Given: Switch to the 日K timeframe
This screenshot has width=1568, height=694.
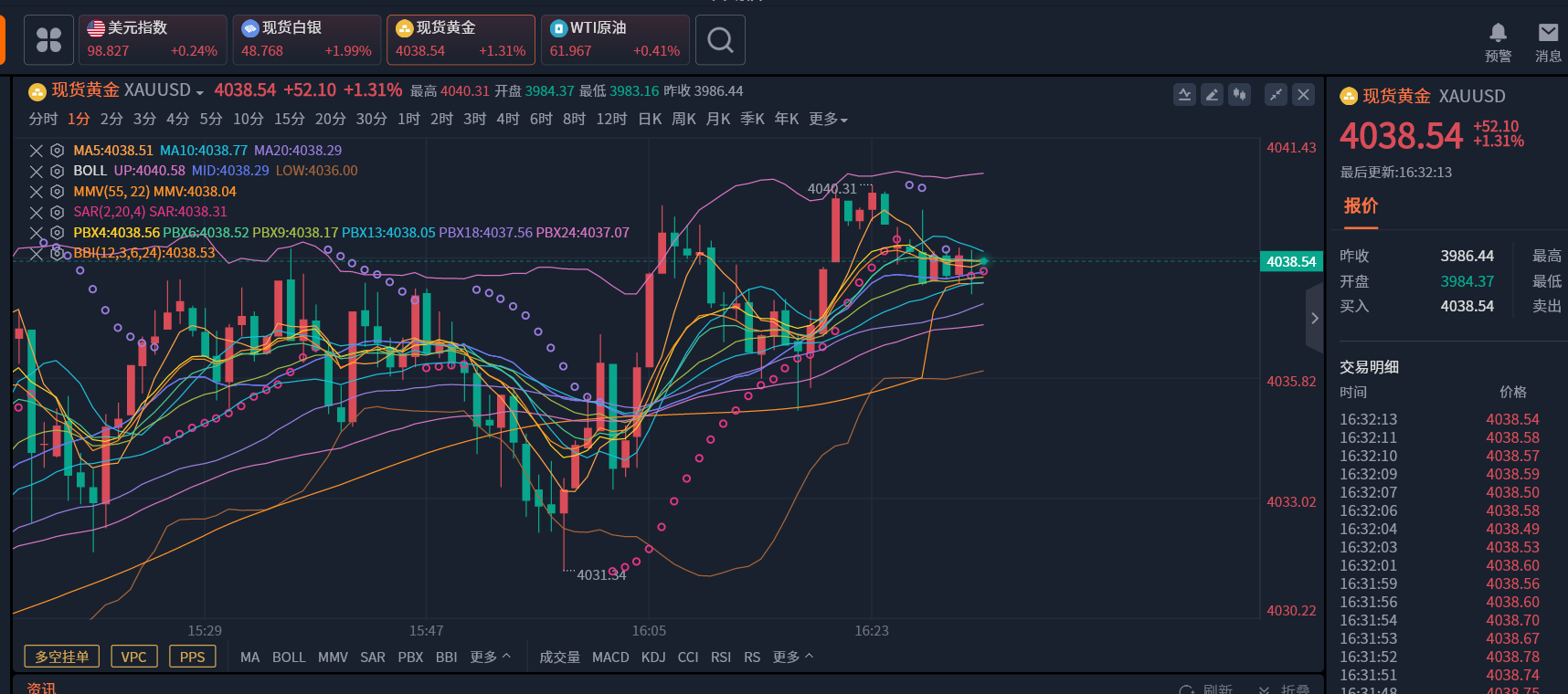Looking at the screenshot, I should [650, 120].
